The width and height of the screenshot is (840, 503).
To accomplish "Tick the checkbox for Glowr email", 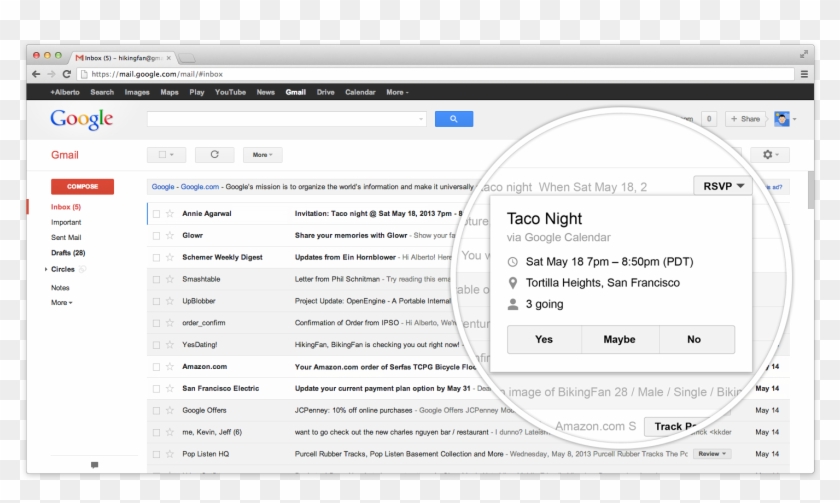I will tap(156, 236).
